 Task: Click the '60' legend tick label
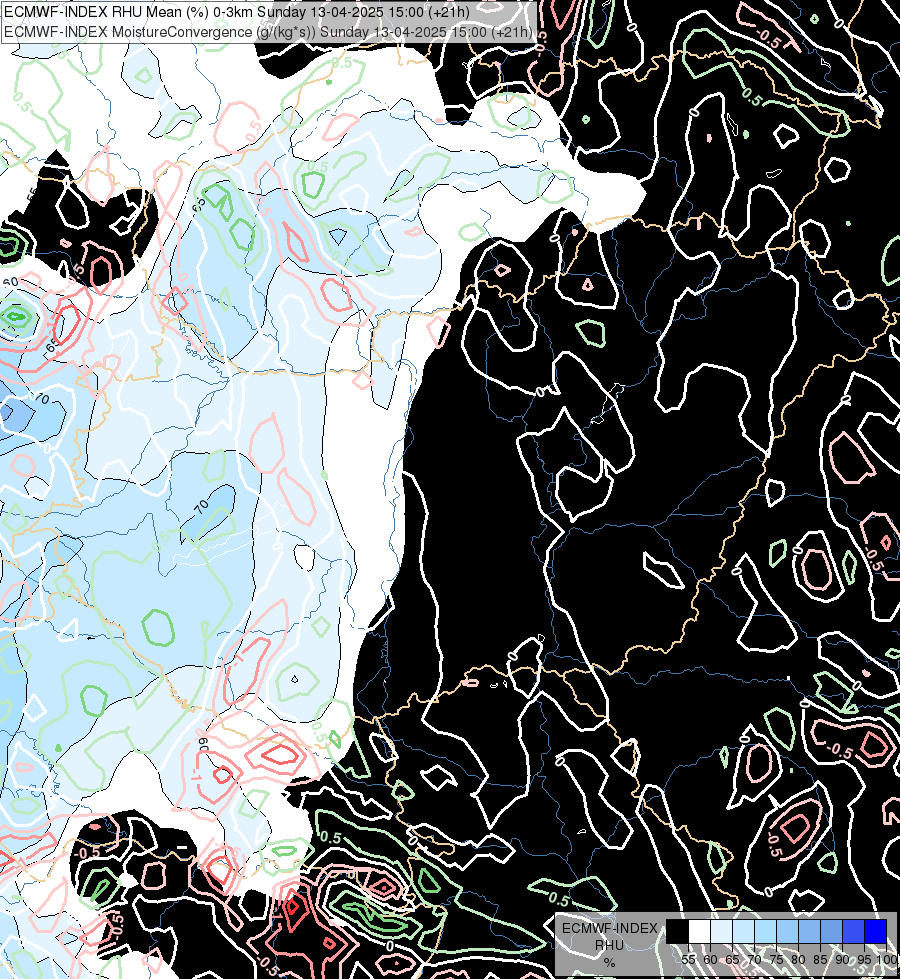710,960
